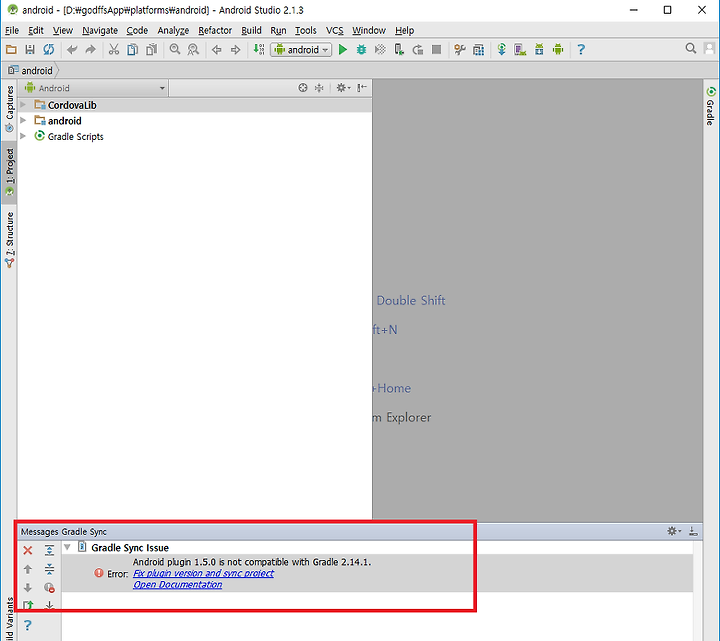Viewport: 720px width, 641px height.
Task: Open the Tools menu
Action: pyautogui.click(x=305, y=30)
